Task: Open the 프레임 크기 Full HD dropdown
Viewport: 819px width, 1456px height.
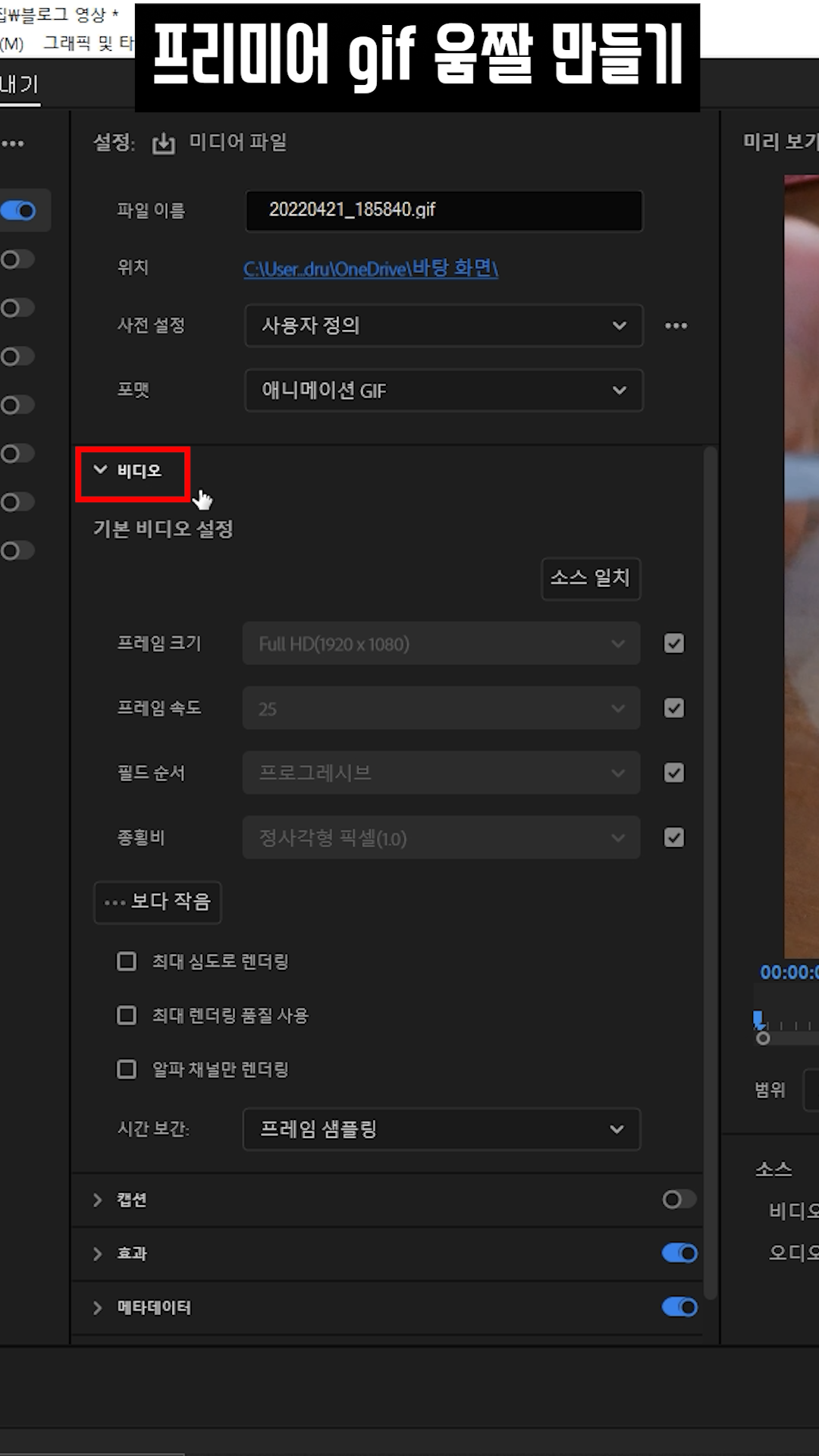Action: pyautogui.click(x=441, y=644)
